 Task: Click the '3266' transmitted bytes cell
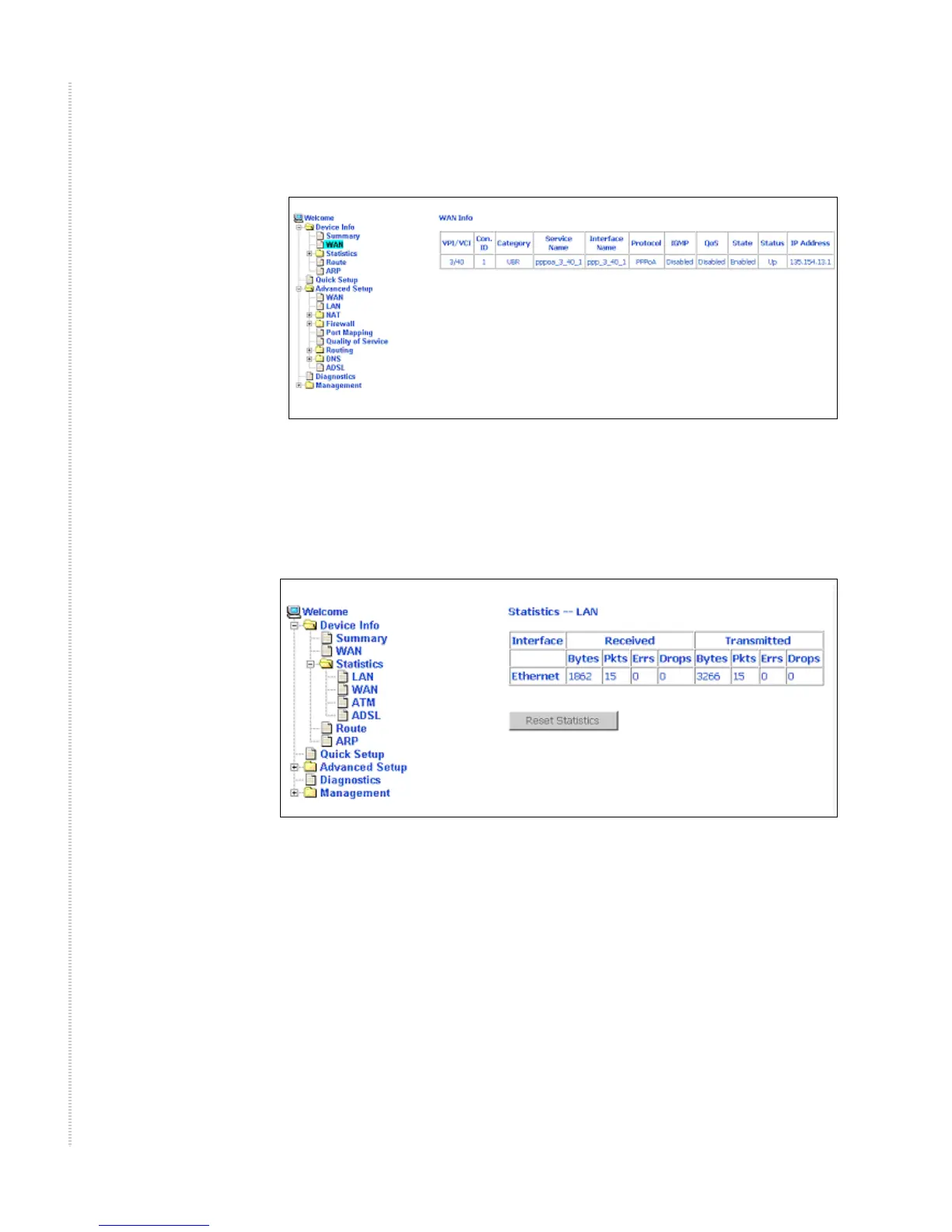pos(712,677)
